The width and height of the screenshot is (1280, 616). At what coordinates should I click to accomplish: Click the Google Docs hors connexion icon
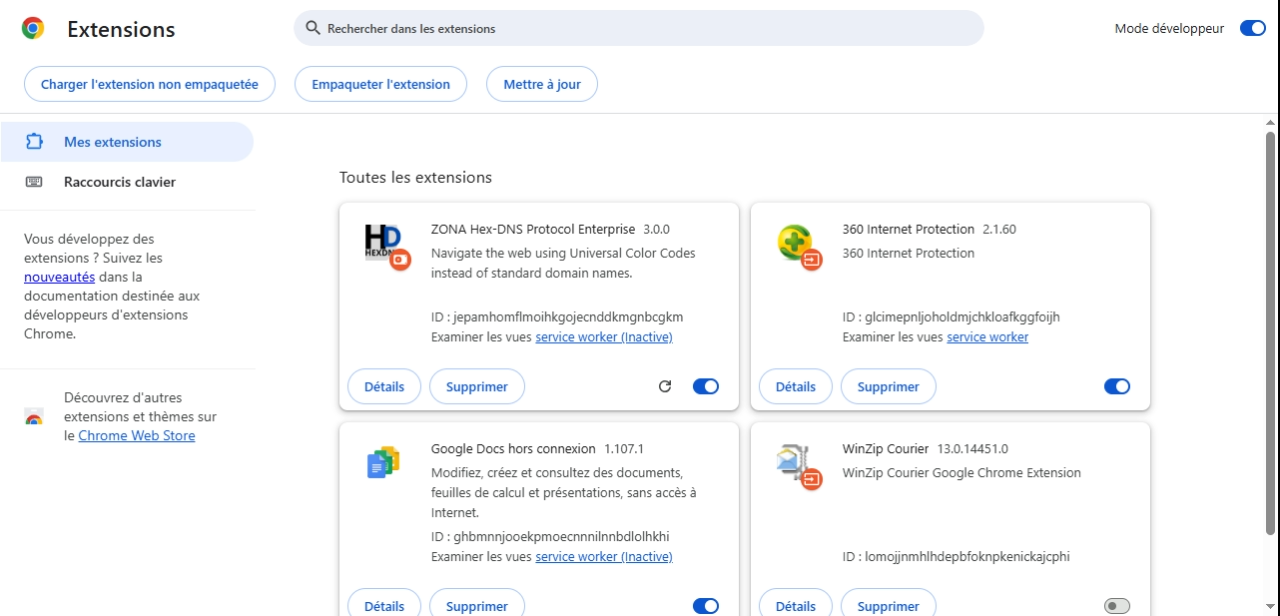(384, 462)
